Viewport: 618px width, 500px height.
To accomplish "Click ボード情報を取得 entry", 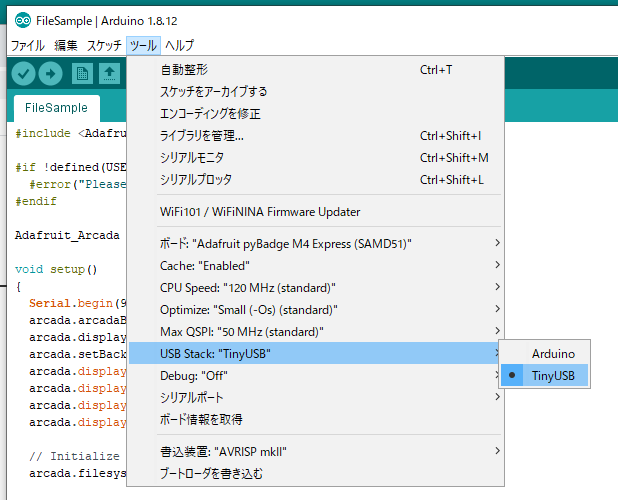I will 201,419.
